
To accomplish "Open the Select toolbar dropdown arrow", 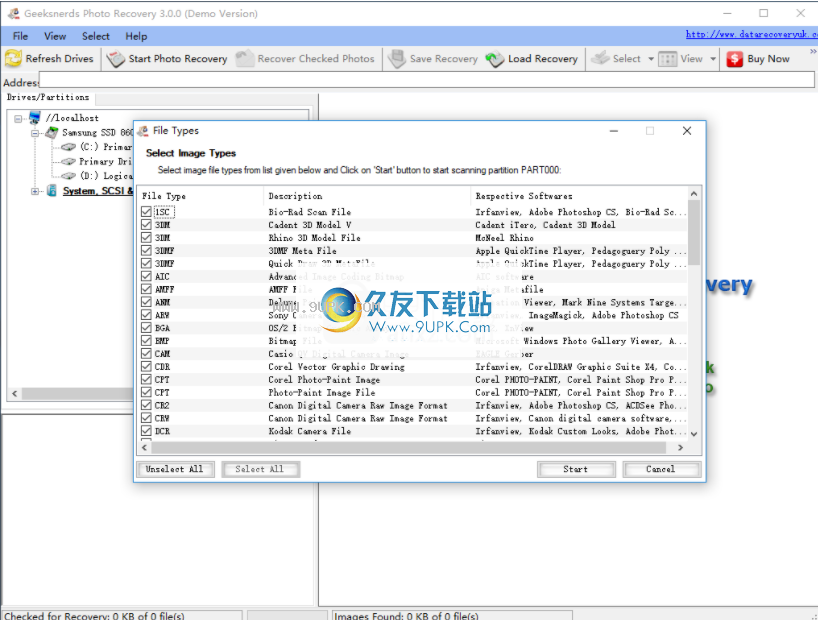I will pyautogui.click(x=651, y=59).
